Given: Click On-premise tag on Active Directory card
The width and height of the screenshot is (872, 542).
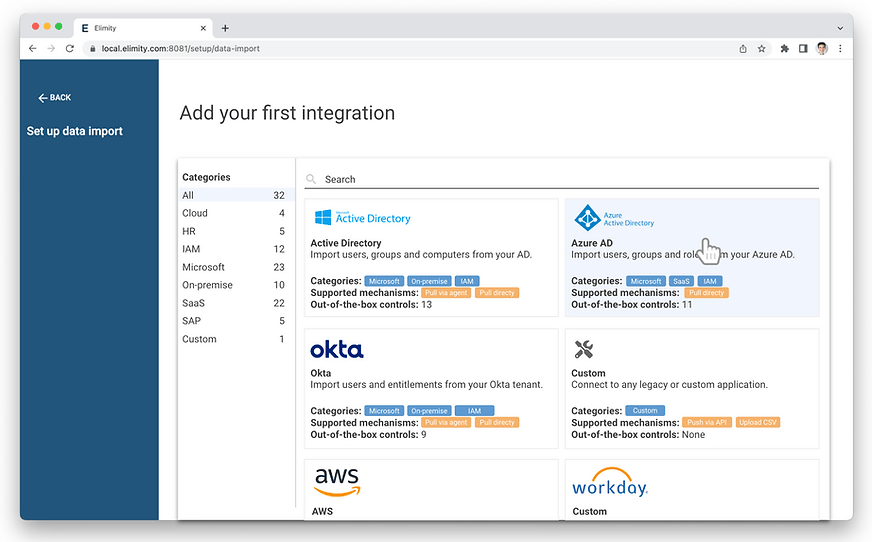Looking at the screenshot, I should click(429, 281).
